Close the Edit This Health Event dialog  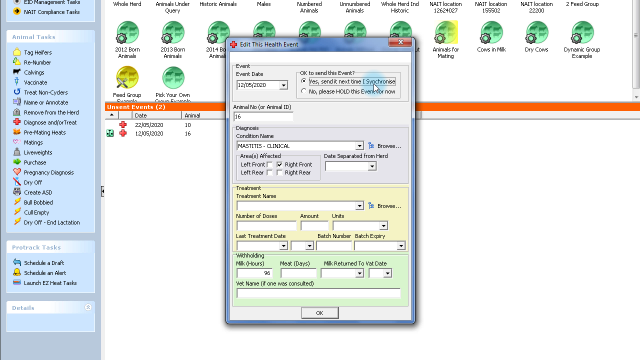[400, 42]
